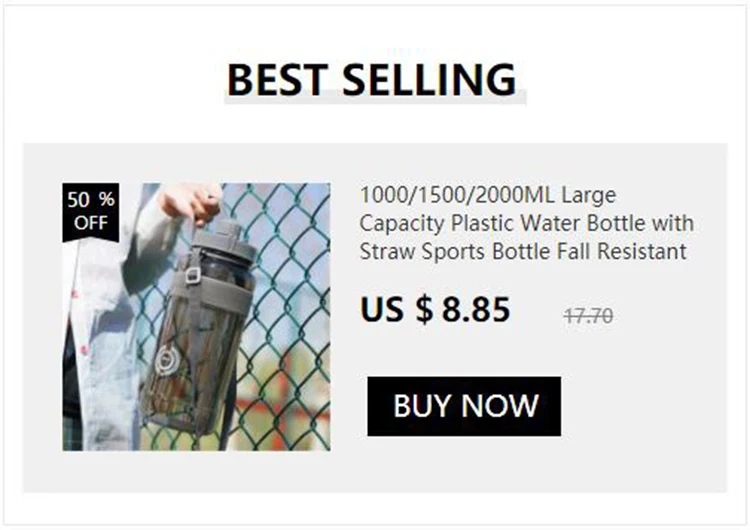
Task: Click the word SELLING in the heading
Action: click(x=430, y=79)
